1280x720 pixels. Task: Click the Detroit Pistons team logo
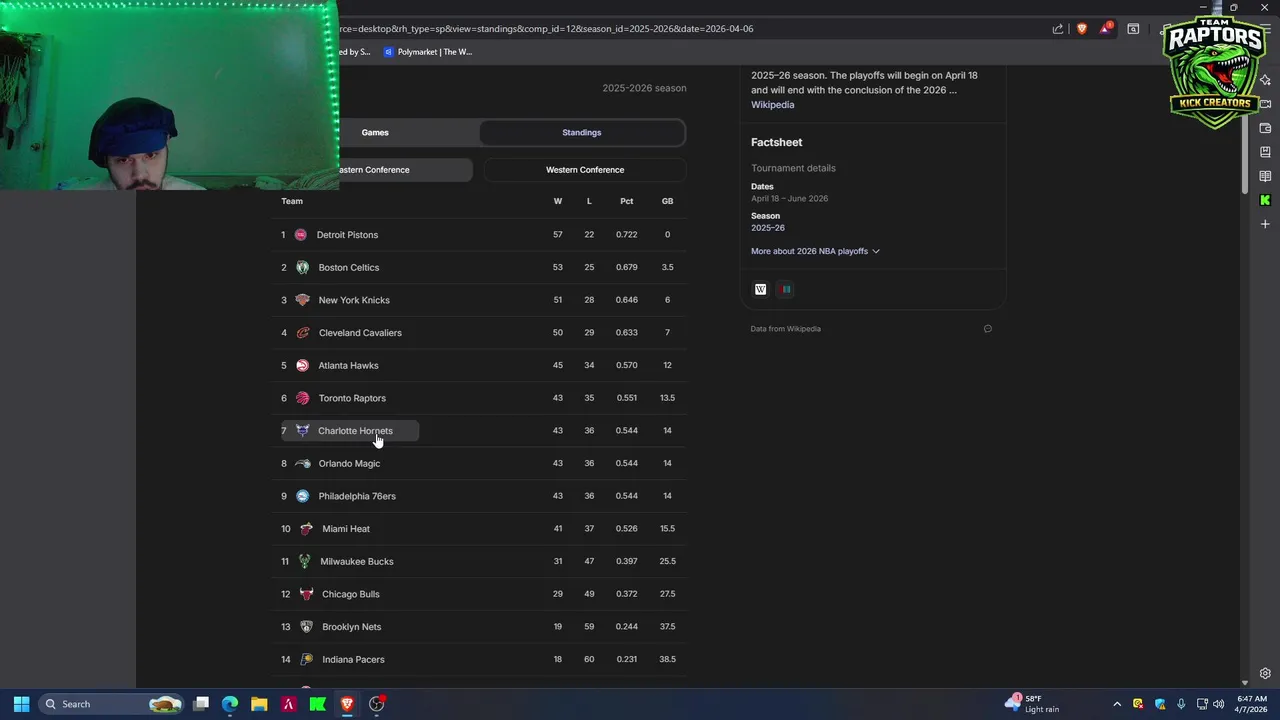pyautogui.click(x=300, y=235)
